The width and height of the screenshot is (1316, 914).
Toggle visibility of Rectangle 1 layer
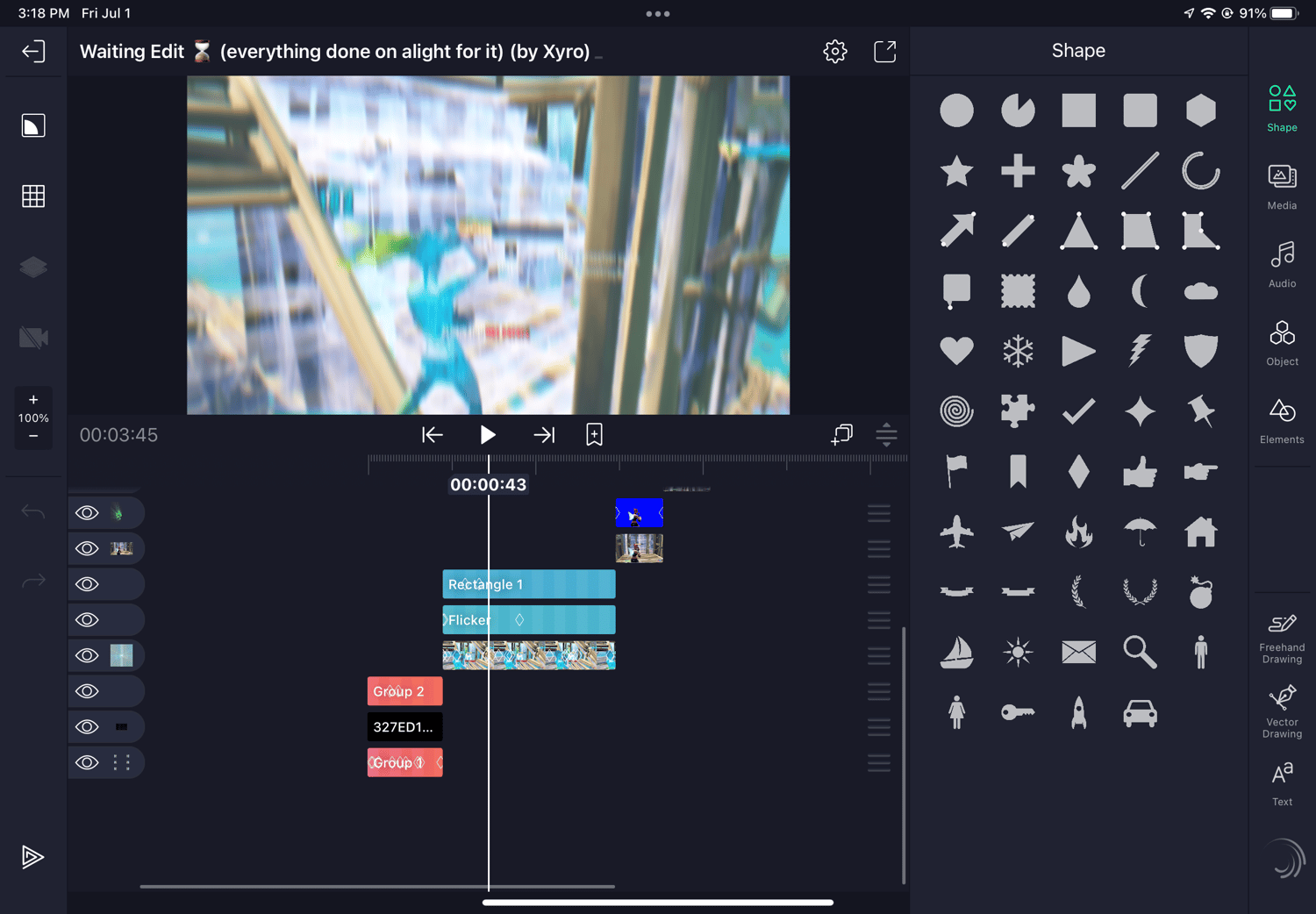(x=87, y=584)
